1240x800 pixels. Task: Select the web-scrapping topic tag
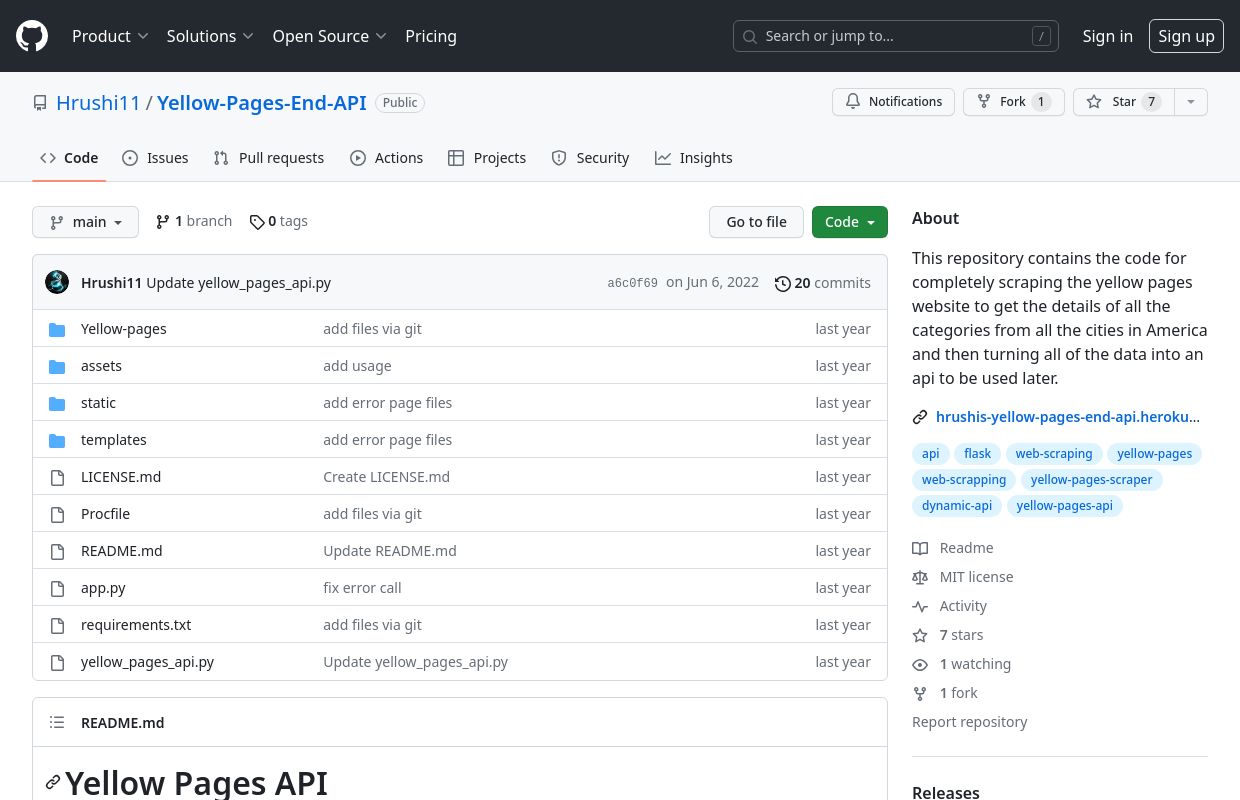pyautogui.click(x=964, y=480)
